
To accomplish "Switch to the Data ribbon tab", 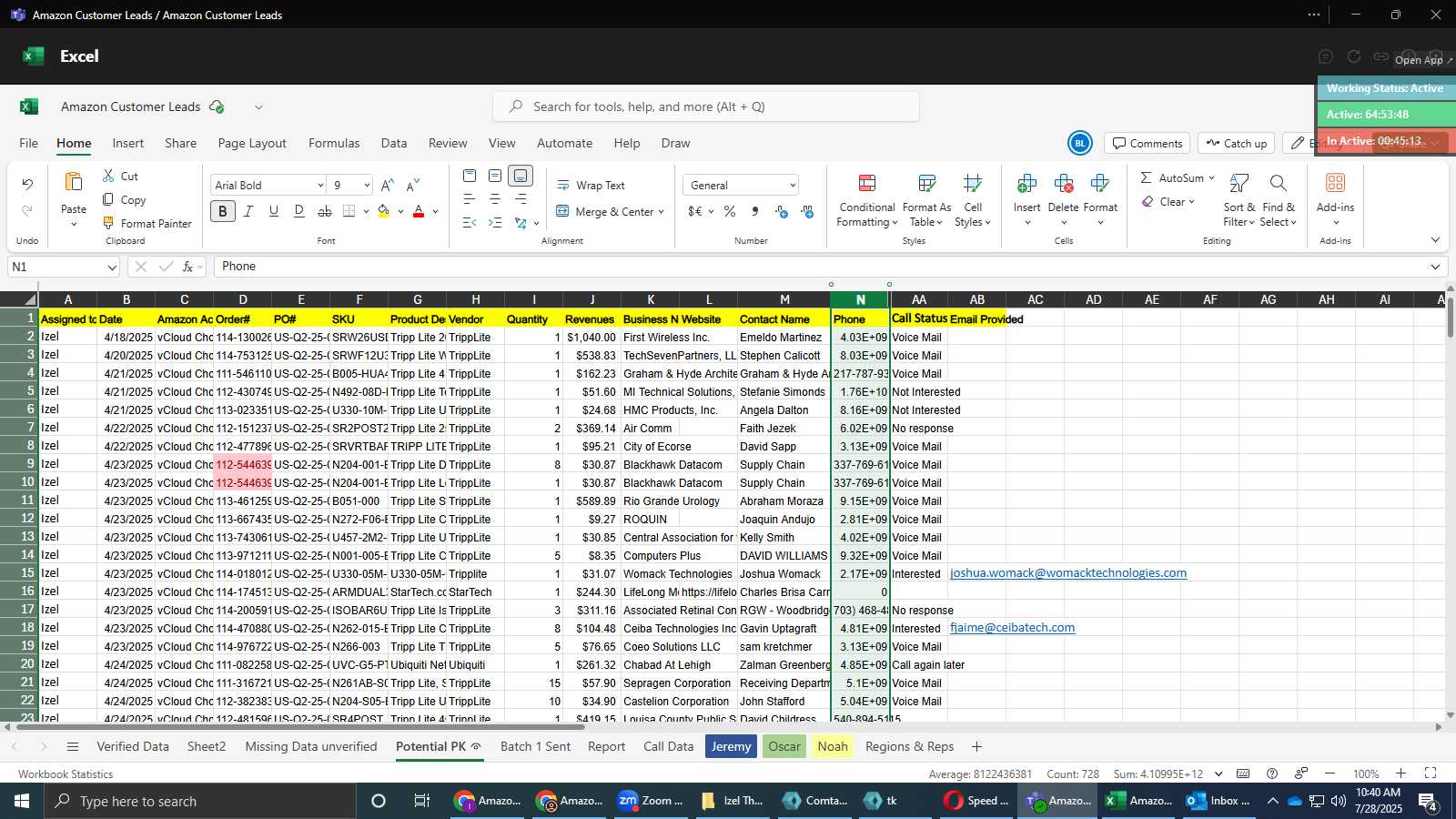I will click(x=394, y=143).
